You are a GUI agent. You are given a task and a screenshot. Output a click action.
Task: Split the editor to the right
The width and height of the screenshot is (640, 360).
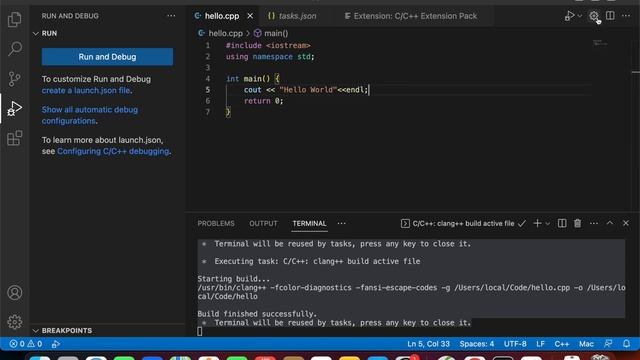pos(610,16)
